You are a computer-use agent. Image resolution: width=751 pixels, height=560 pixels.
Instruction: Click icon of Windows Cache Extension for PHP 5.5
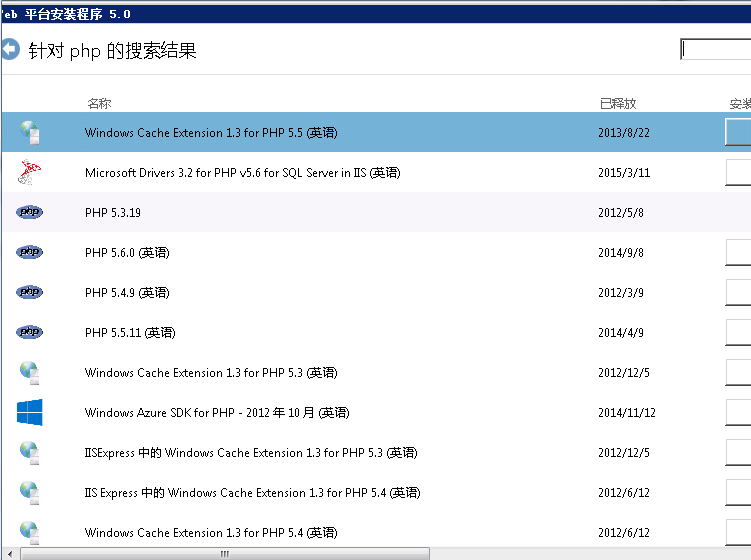[30, 132]
